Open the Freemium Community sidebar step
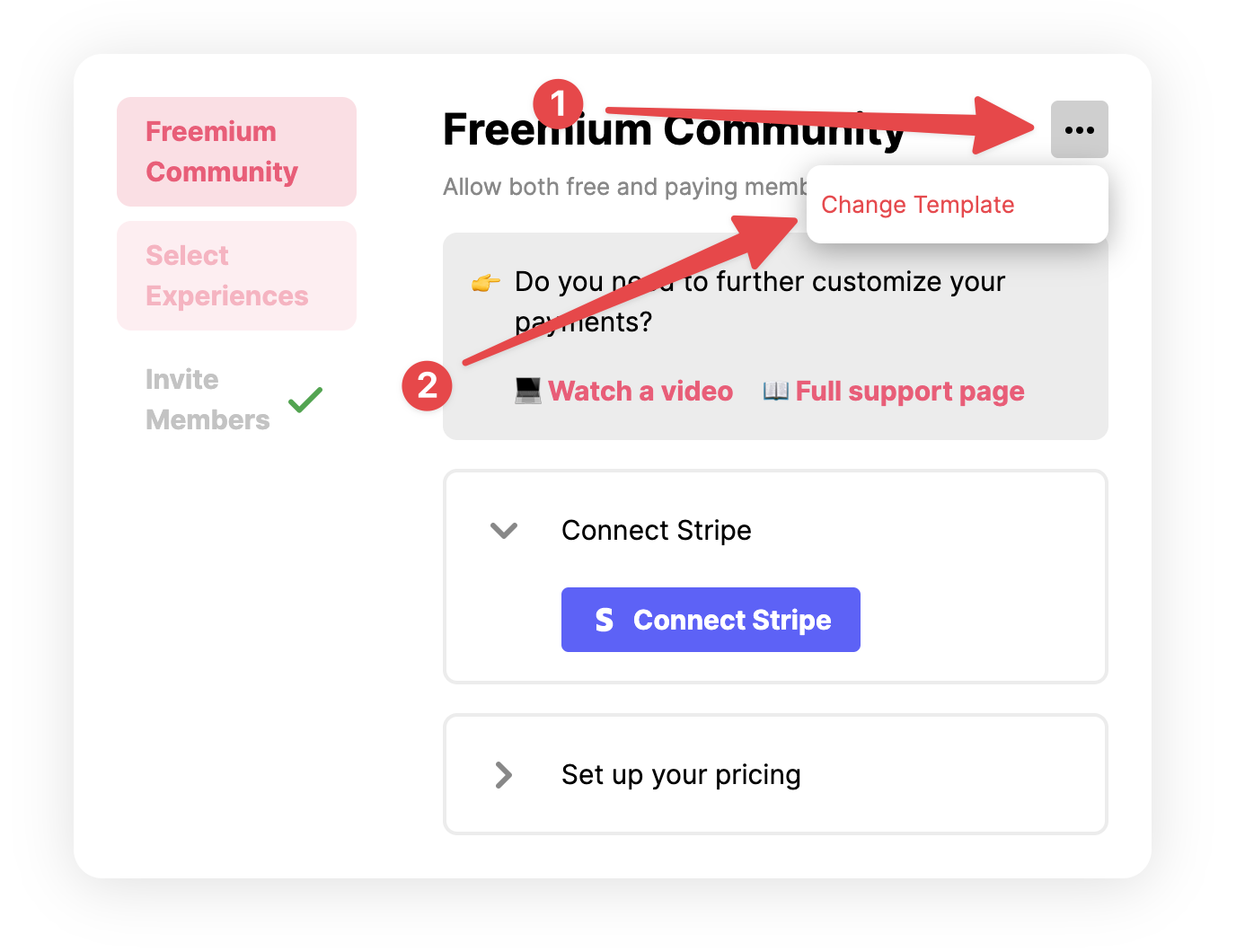Screen dimensions: 1245x952 click(236, 152)
